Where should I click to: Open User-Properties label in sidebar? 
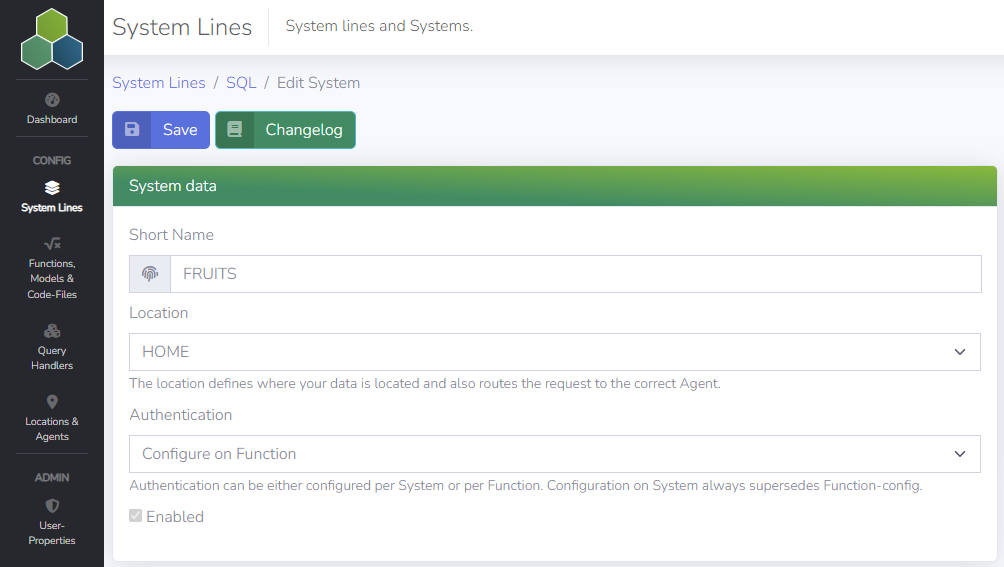pos(52,532)
